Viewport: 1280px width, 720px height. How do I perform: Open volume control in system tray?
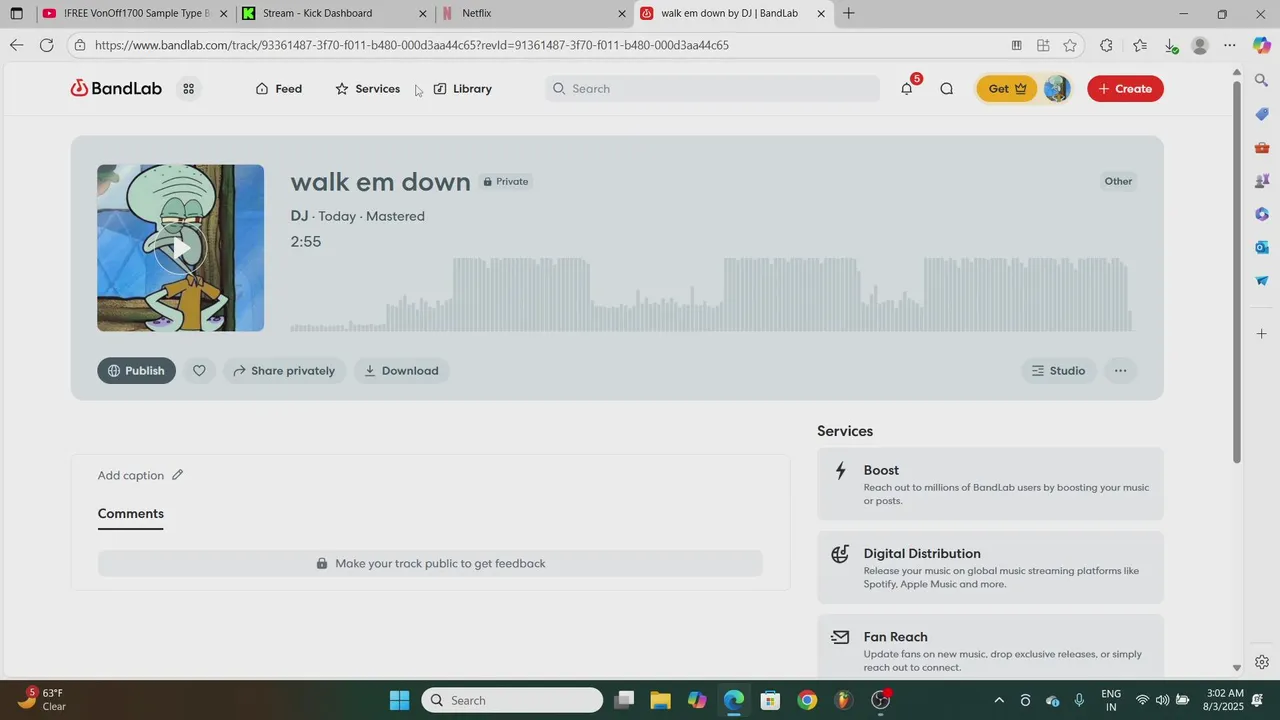1162,700
